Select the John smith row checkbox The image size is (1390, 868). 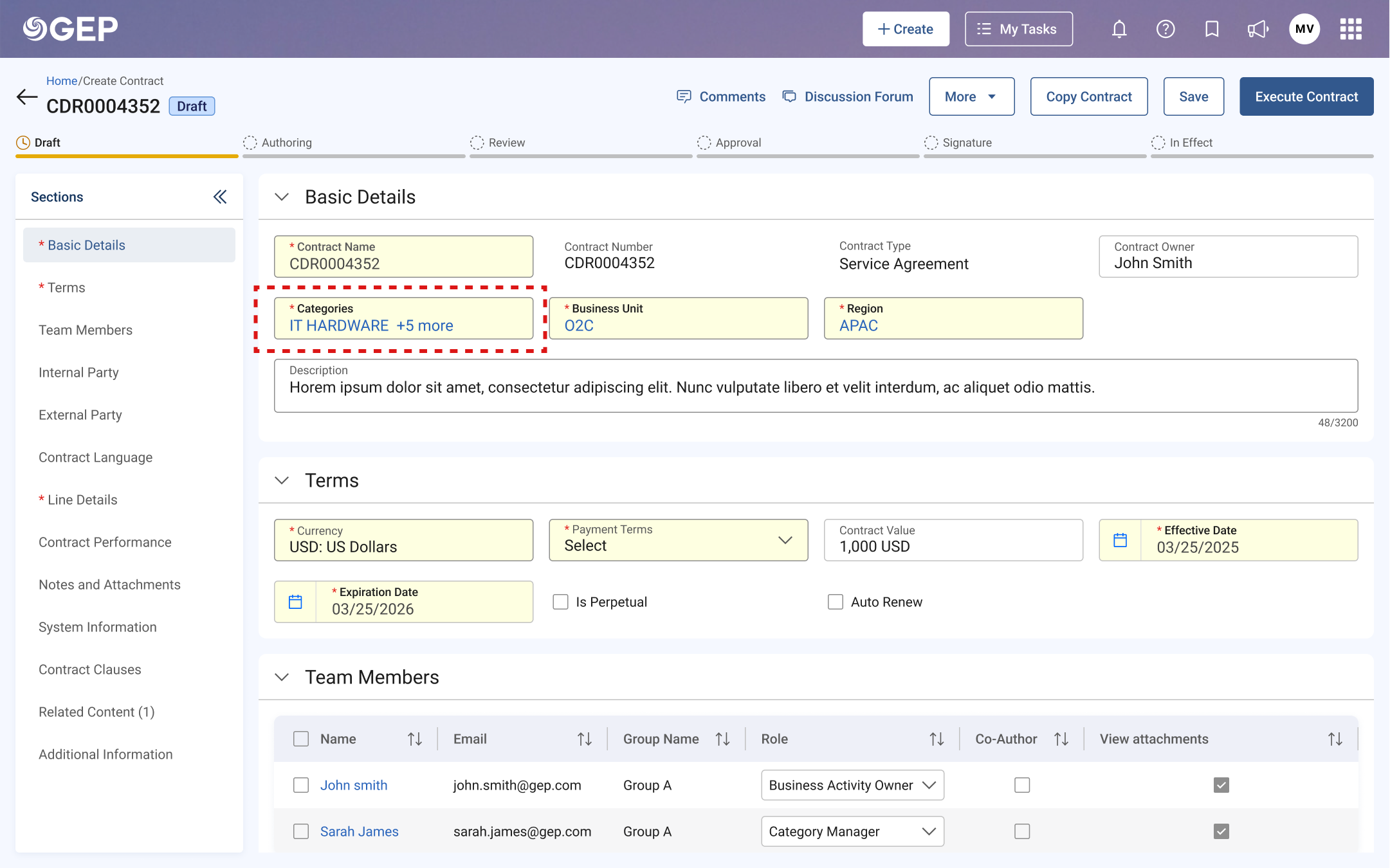(x=301, y=785)
